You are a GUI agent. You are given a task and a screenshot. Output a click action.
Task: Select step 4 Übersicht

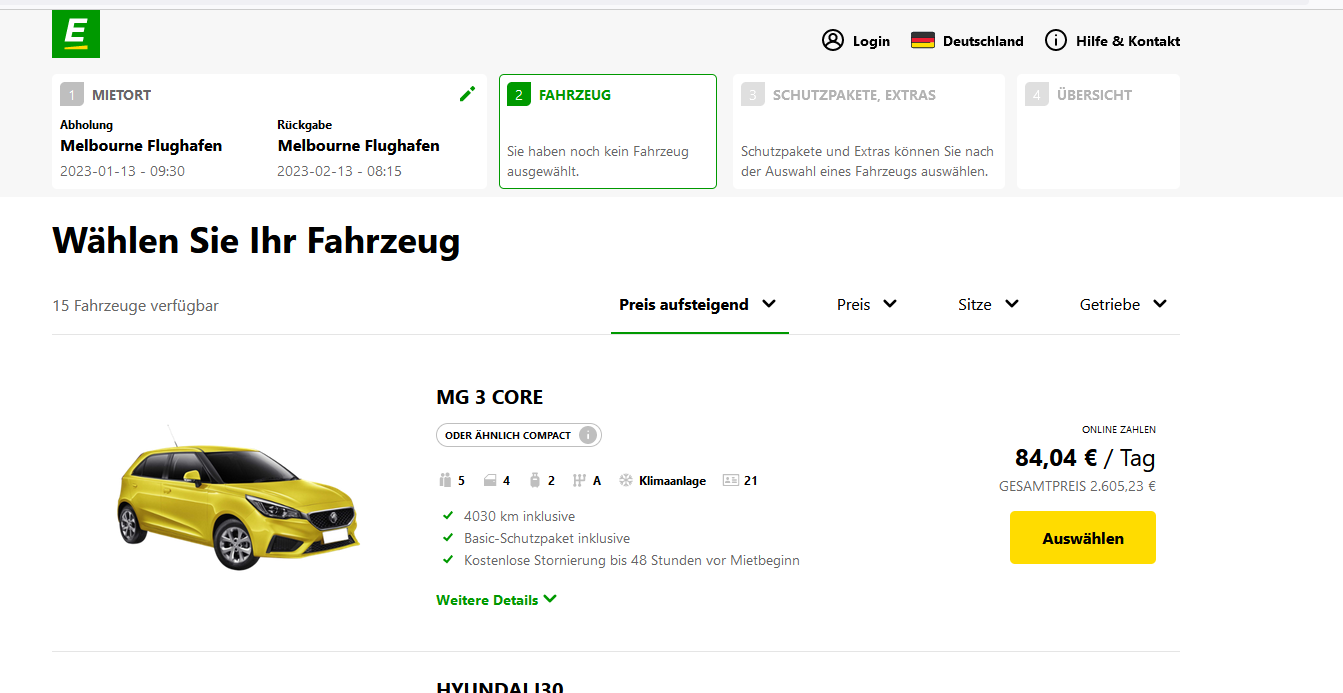pos(1098,131)
